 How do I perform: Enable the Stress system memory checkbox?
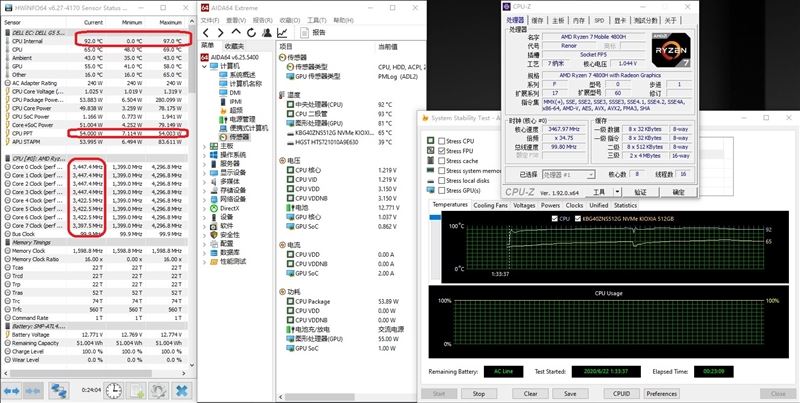coord(442,171)
